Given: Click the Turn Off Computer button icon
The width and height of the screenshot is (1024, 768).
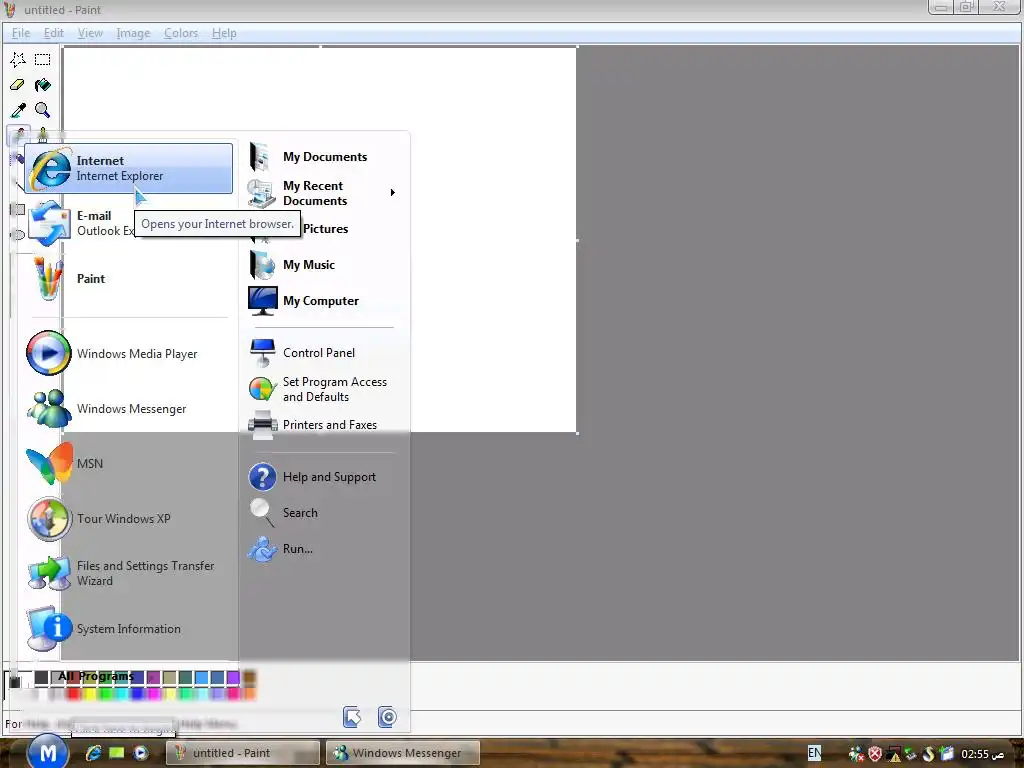Looking at the screenshot, I should coord(387,717).
